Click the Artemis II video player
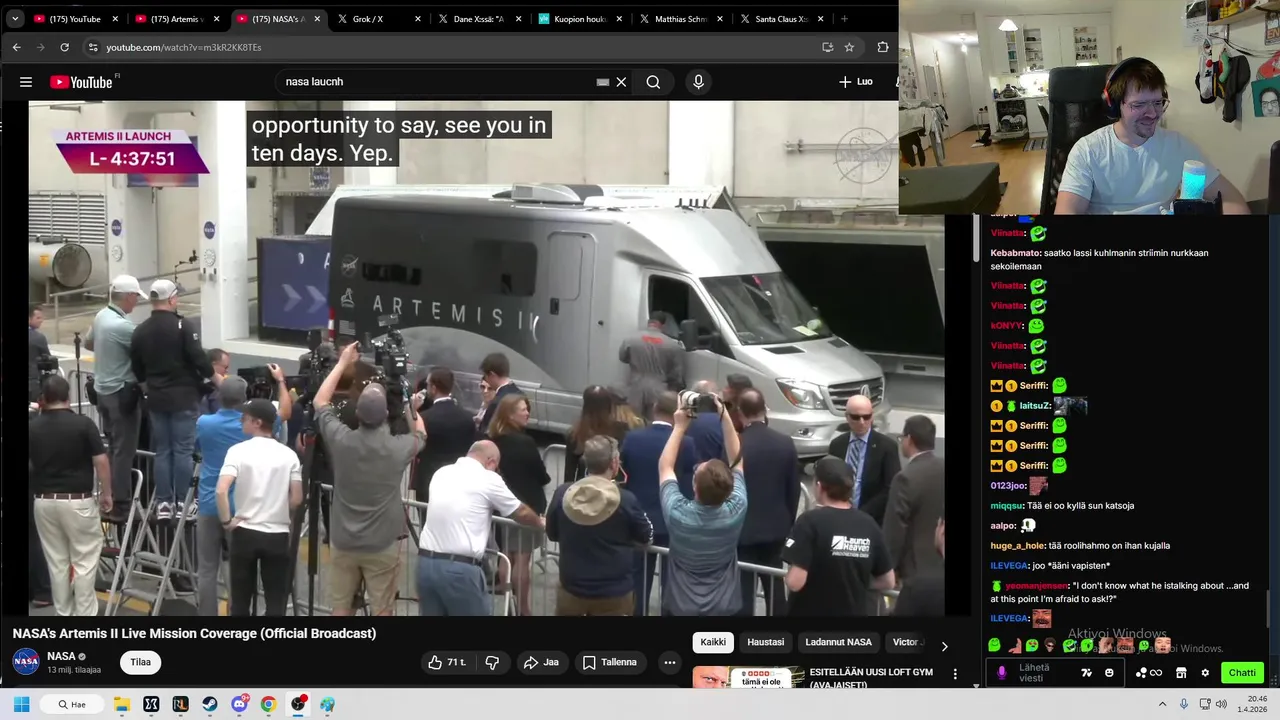Image resolution: width=1280 pixels, height=720 pixels. 486,358
